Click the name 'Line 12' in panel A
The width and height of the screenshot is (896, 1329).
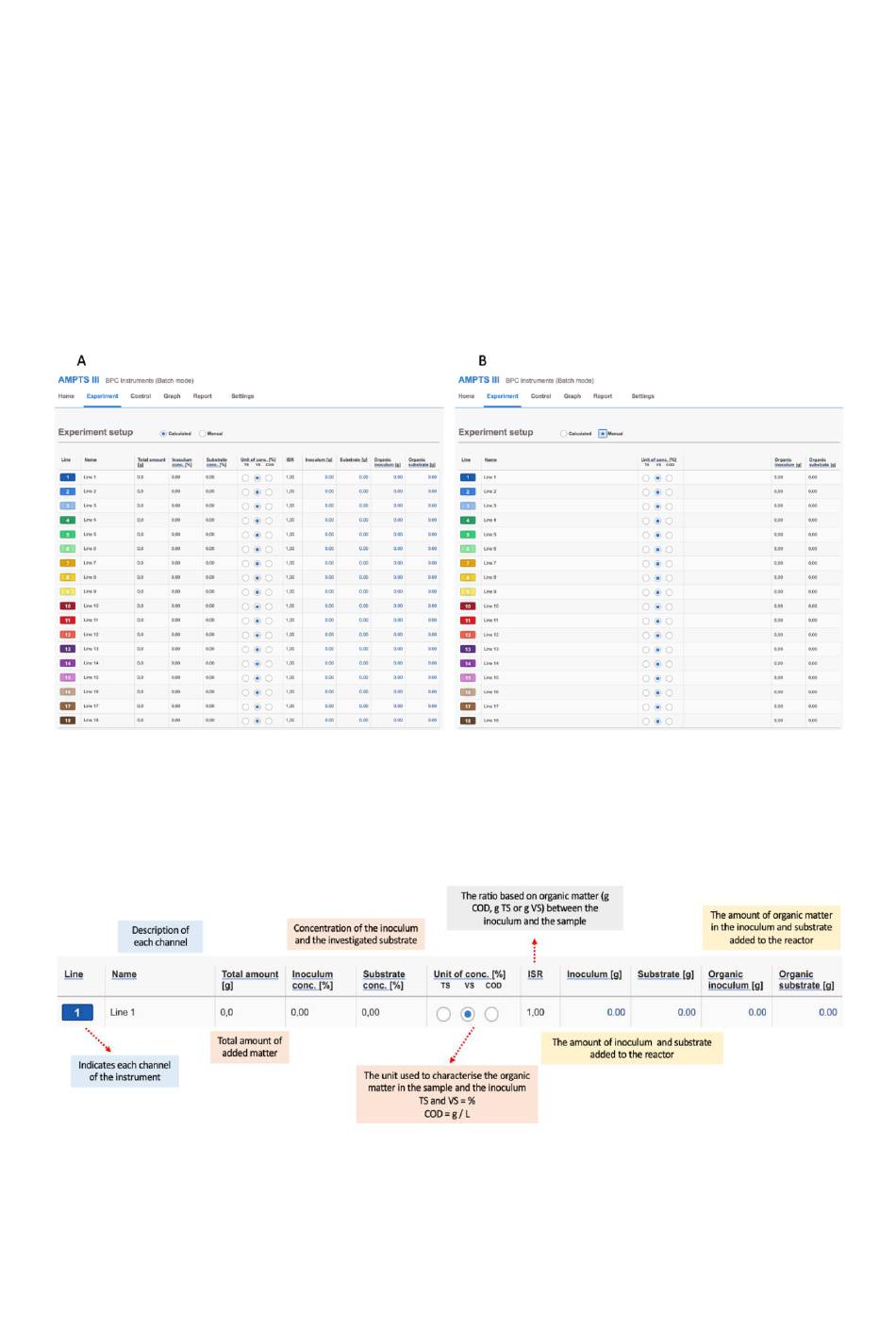click(91, 635)
